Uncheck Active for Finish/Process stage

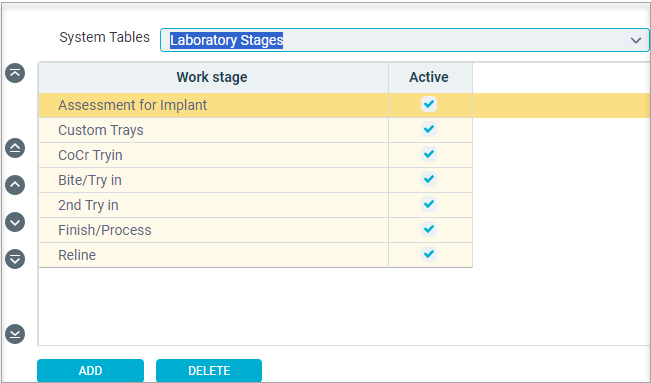[429, 229]
